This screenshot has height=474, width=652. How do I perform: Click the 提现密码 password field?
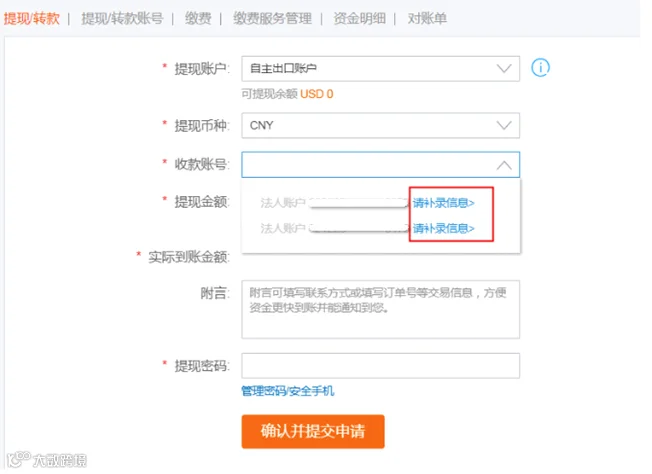click(x=380, y=366)
